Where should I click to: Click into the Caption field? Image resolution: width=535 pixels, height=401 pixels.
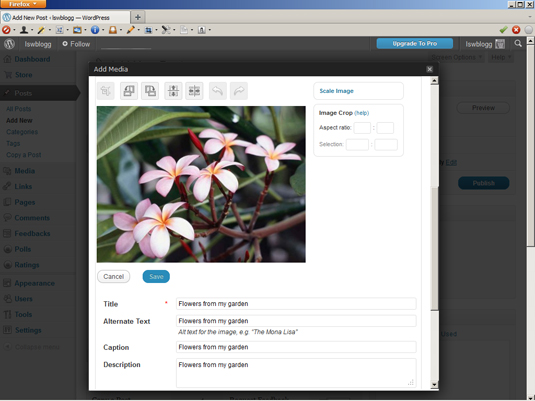tap(296, 347)
